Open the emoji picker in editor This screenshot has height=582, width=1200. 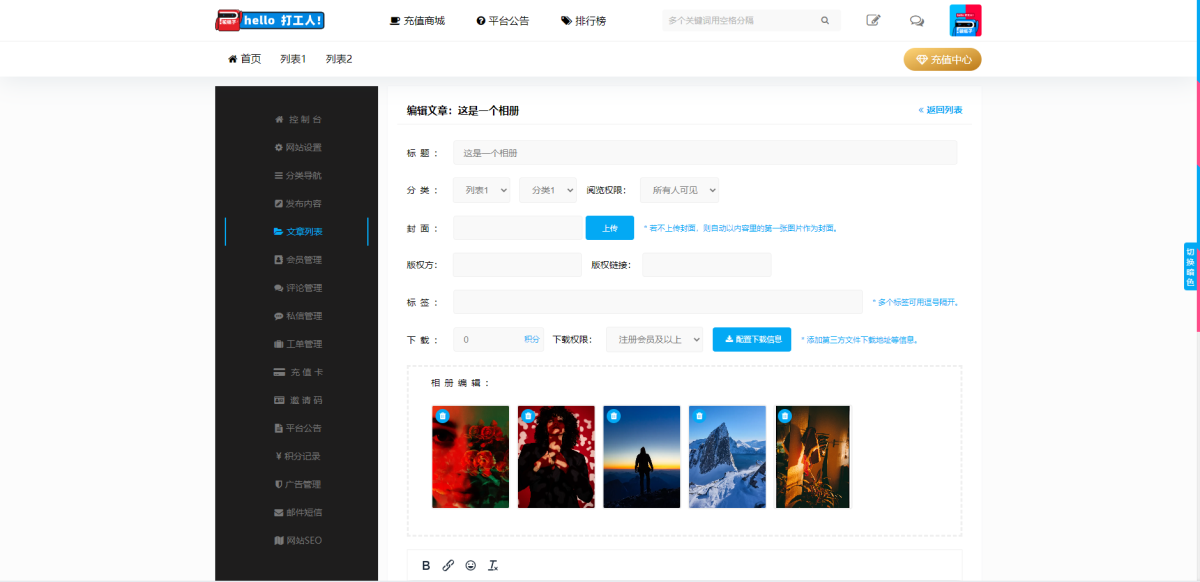[470, 566]
